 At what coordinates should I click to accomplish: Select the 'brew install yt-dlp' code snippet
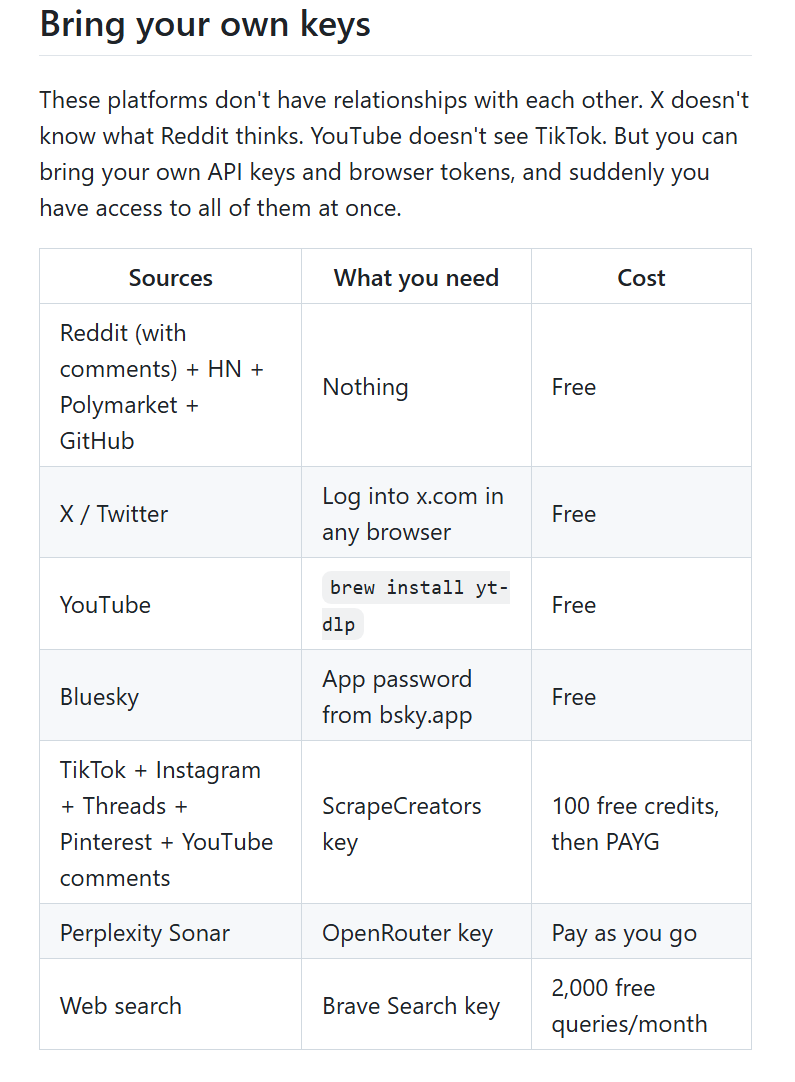(x=415, y=605)
